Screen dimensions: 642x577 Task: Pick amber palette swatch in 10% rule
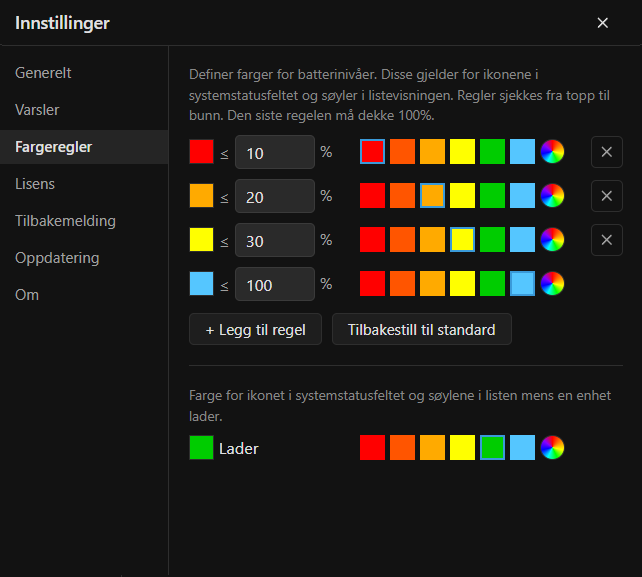432,152
